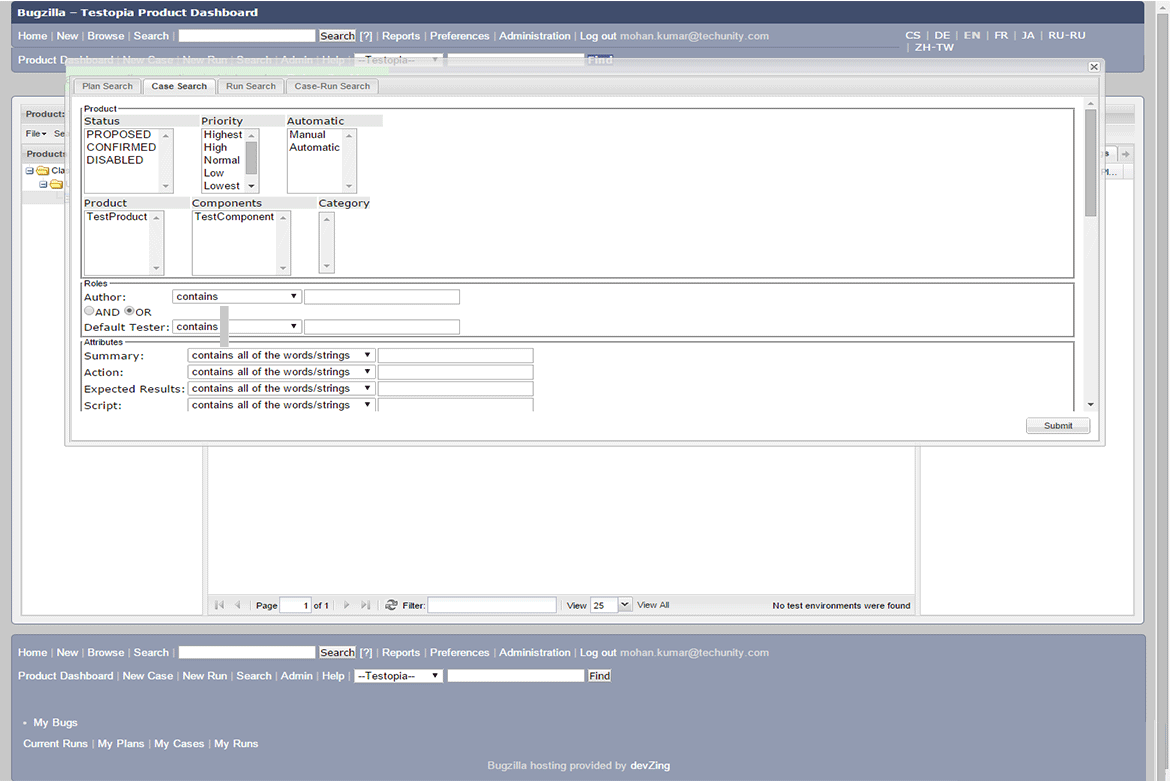Screen dimensions: 1170x781
Task: Open Administration in top navigation
Action: [x=534, y=36]
